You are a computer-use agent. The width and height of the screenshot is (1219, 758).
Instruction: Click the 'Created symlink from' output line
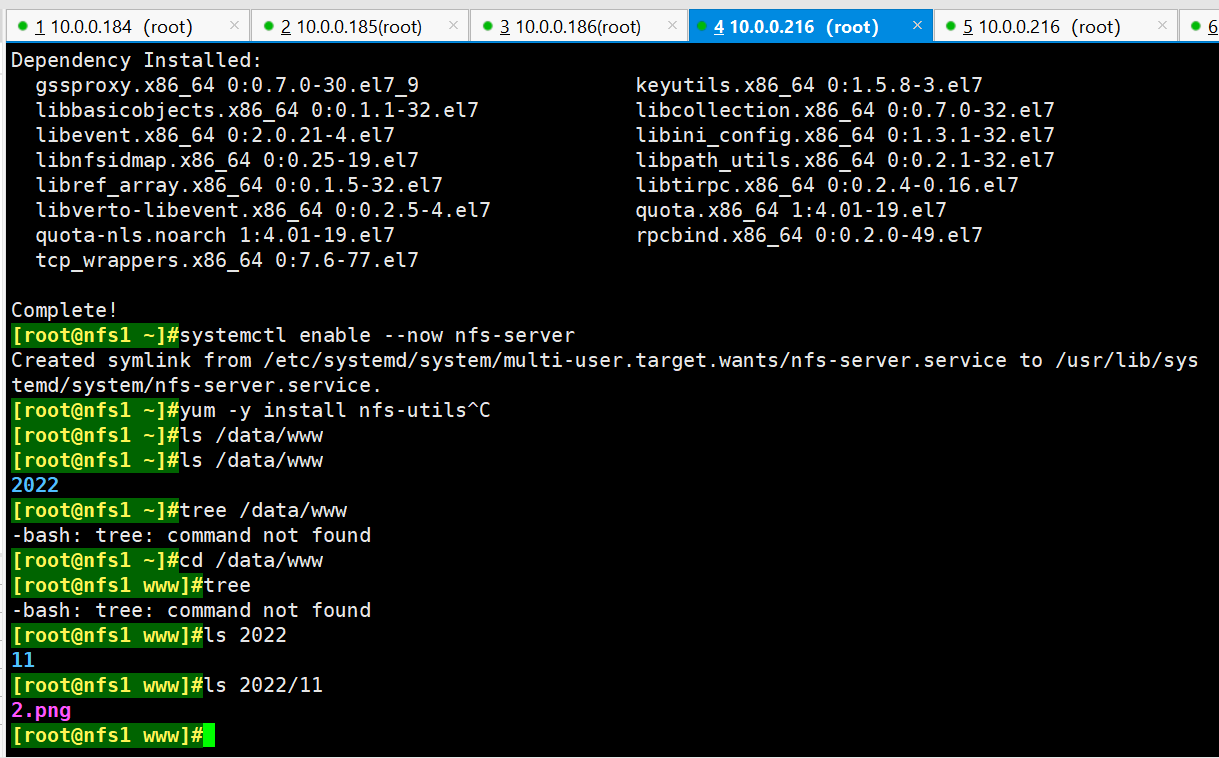pos(605,360)
